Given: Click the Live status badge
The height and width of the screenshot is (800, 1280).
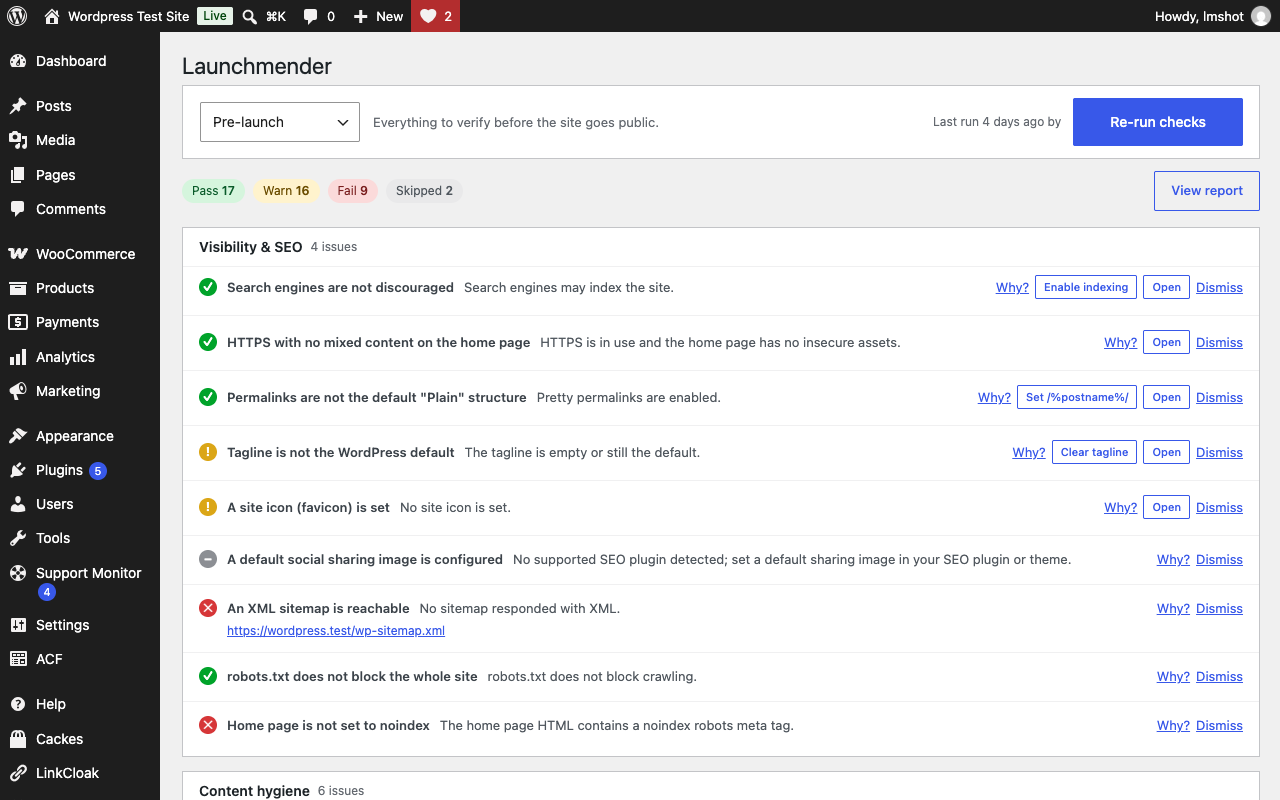Looking at the screenshot, I should (x=214, y=16).
